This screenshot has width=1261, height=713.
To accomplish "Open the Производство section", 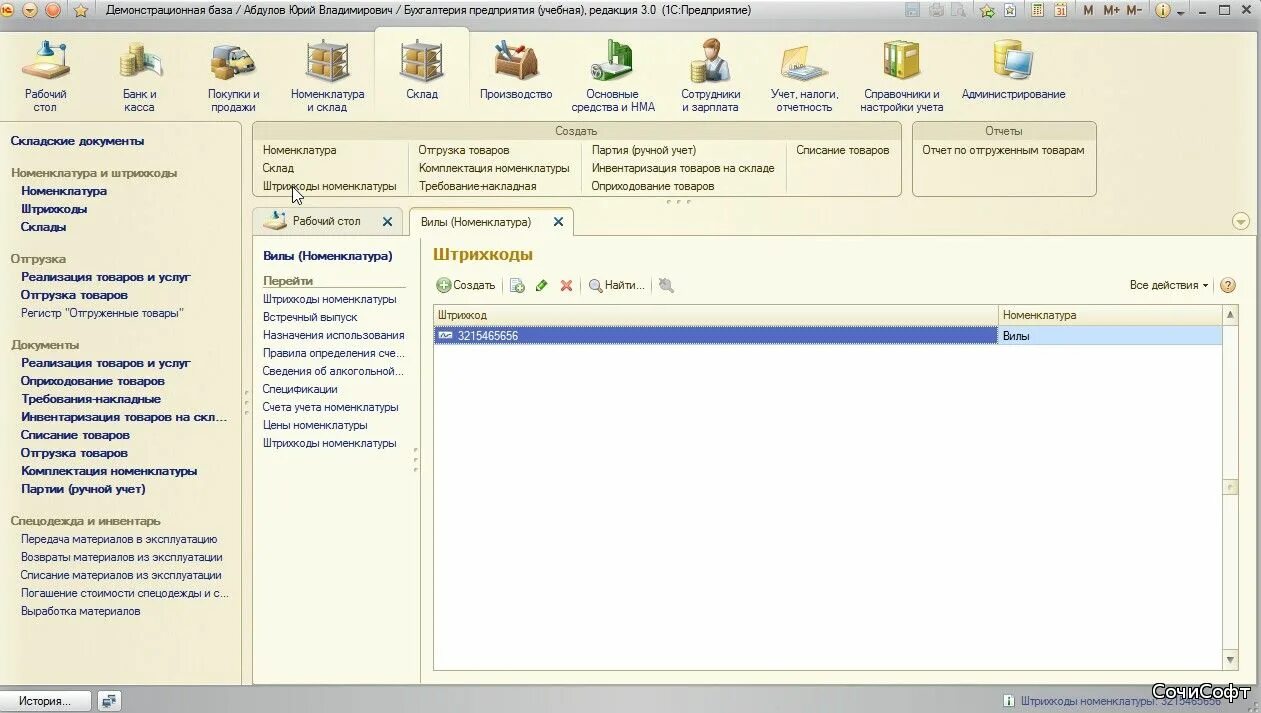I will (x=516, y=70).
